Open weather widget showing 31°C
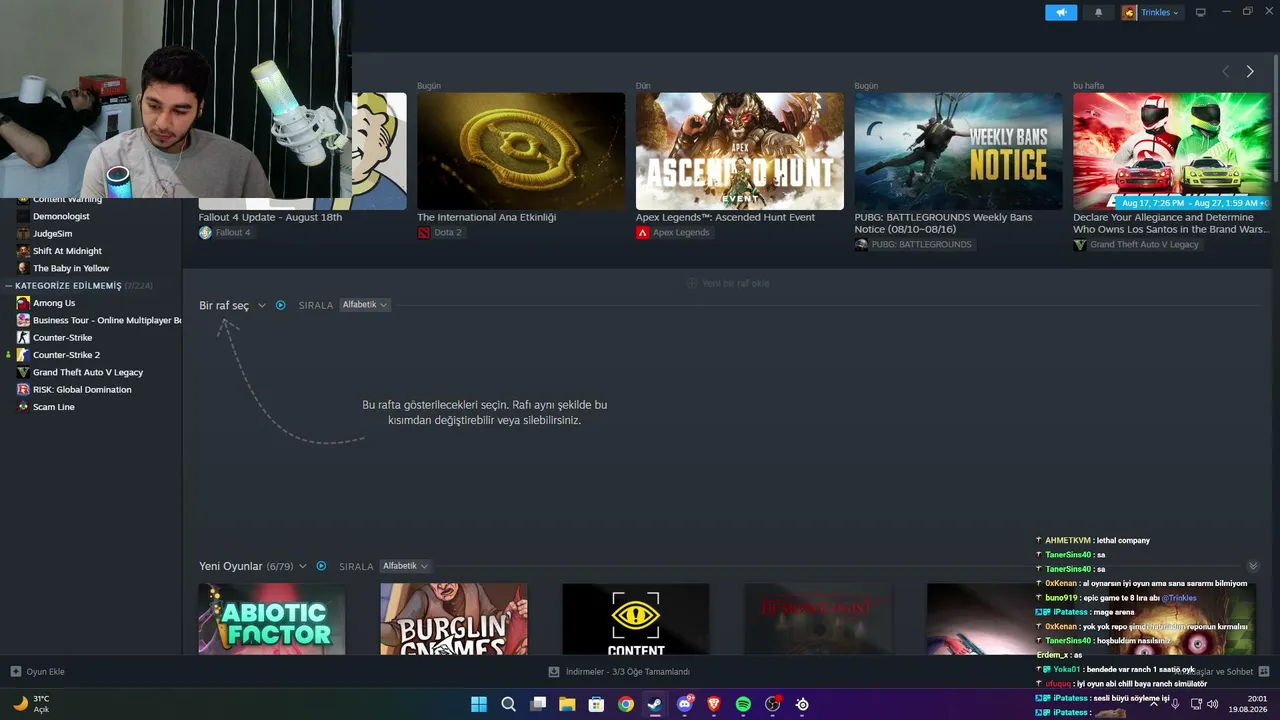1280x720 pixels. pyautogui.click(x=31, y=704)
